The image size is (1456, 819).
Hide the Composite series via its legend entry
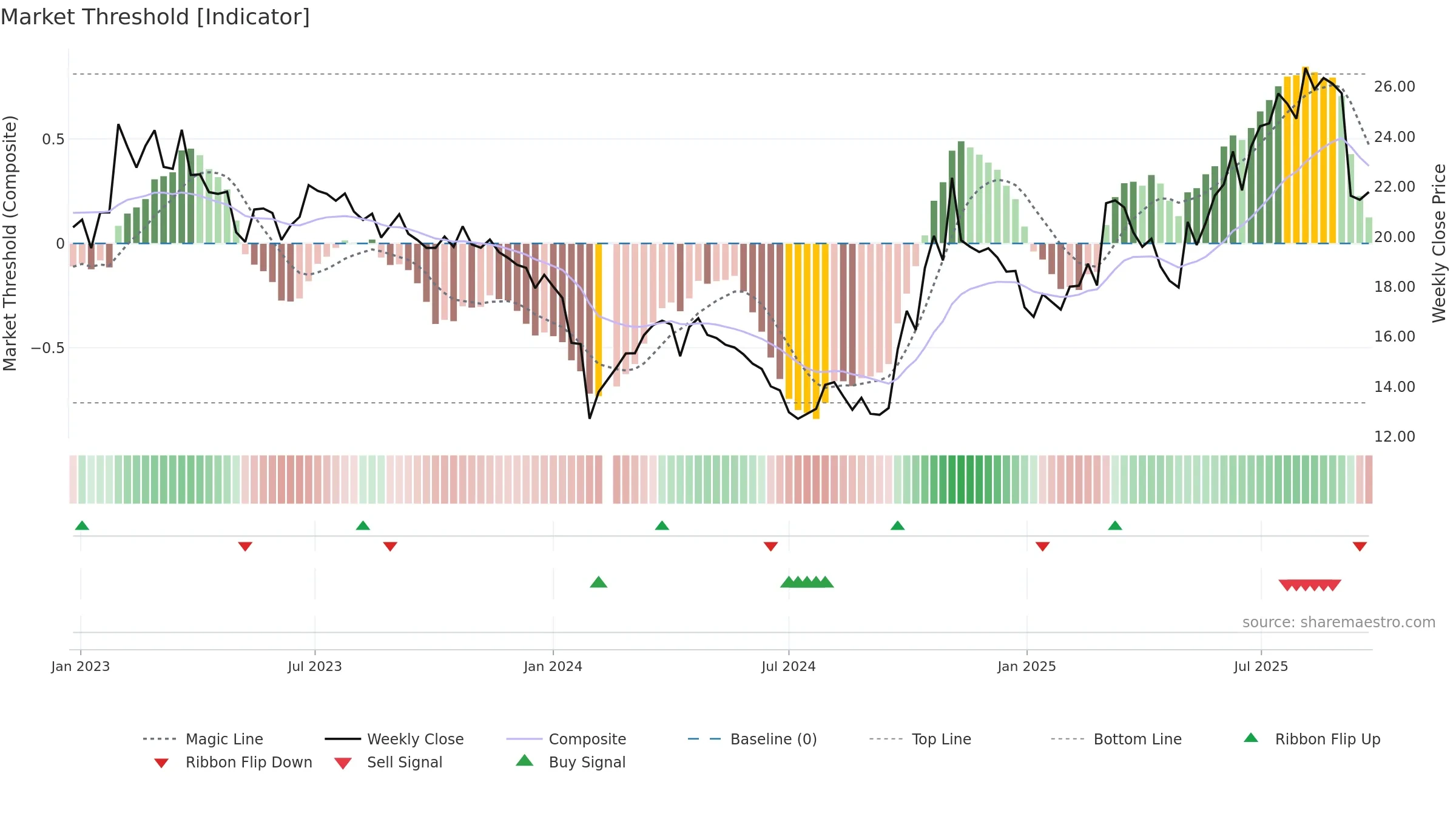coord(566,739)
